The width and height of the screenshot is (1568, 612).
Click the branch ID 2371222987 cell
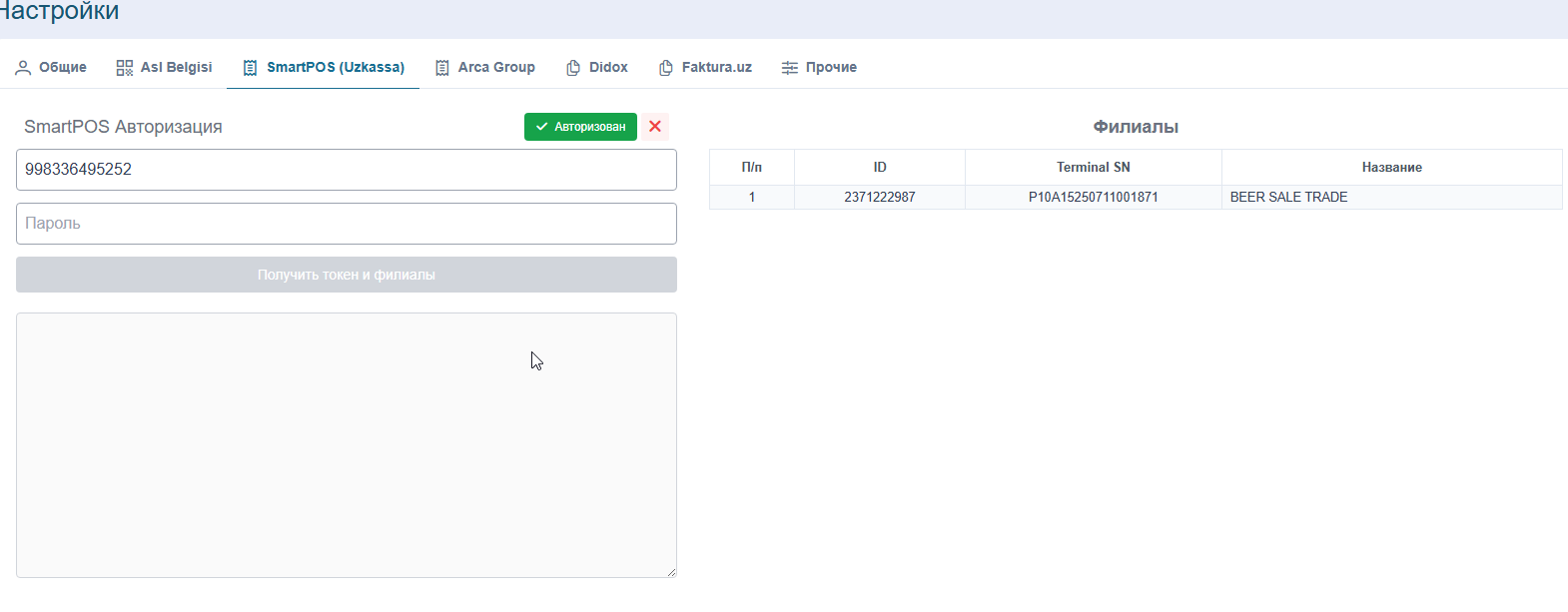[880, 198]
